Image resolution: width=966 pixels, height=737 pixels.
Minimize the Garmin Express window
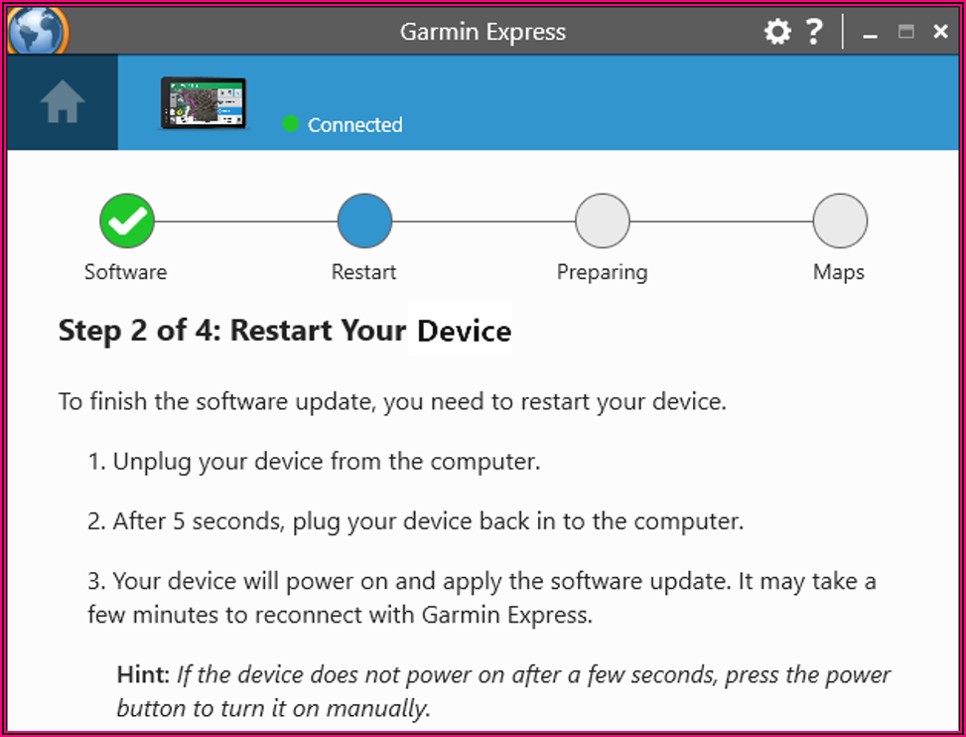coord(870,34)
